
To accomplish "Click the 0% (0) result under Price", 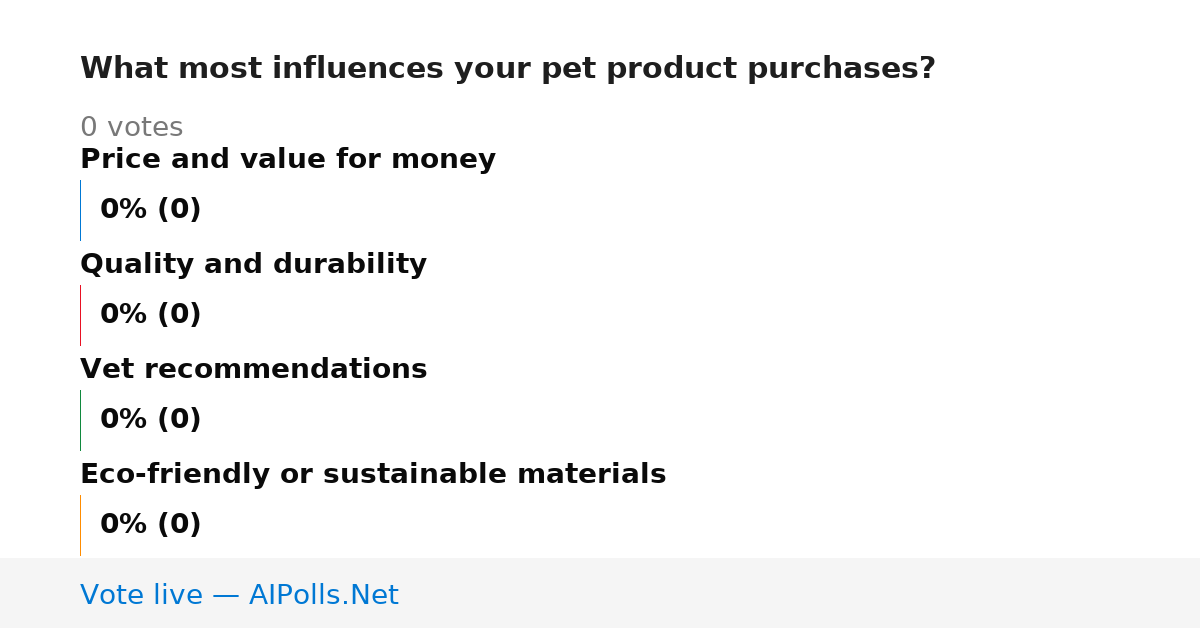I will (150, 210).
